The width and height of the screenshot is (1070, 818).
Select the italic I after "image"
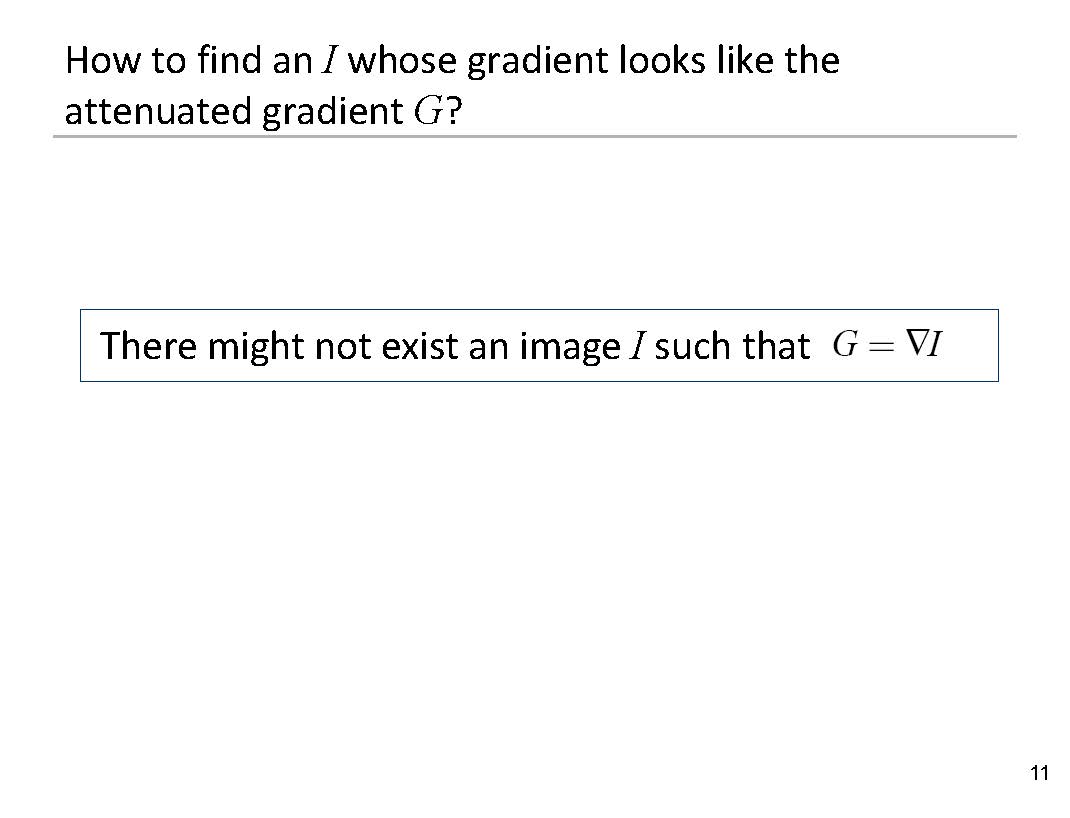pos(636,347)
